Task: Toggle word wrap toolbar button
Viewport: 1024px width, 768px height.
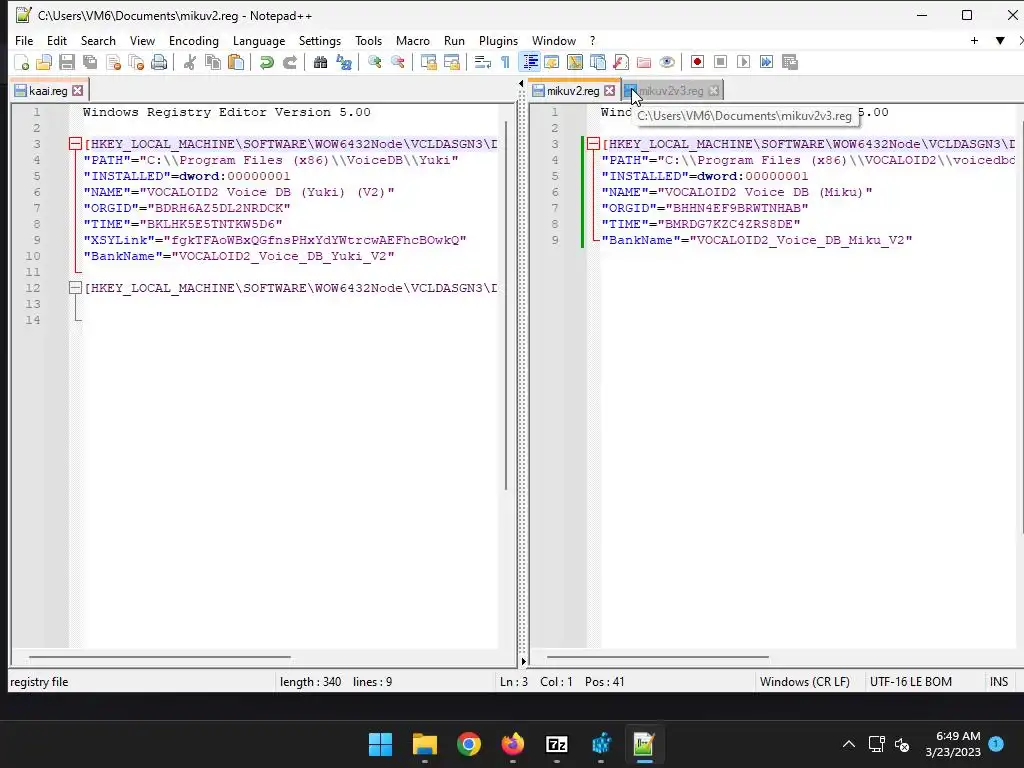Action: (483, 62)
